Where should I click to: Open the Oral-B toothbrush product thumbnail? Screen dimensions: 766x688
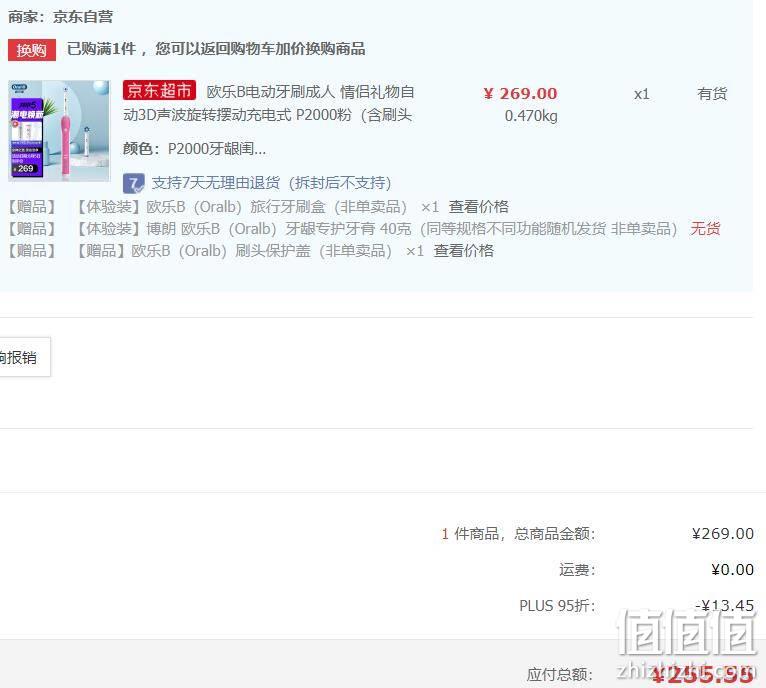(59, 131)
